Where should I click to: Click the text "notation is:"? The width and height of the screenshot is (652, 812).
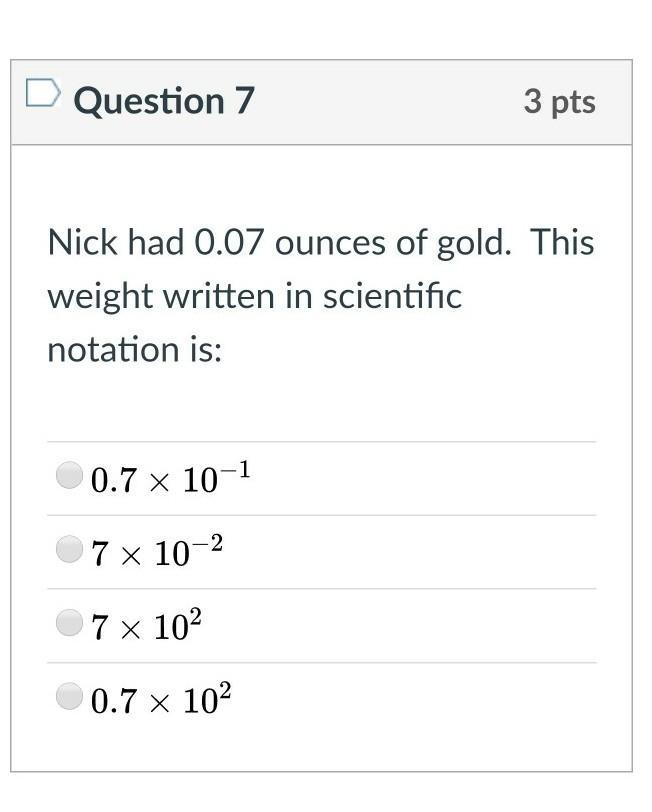(134, 350)
